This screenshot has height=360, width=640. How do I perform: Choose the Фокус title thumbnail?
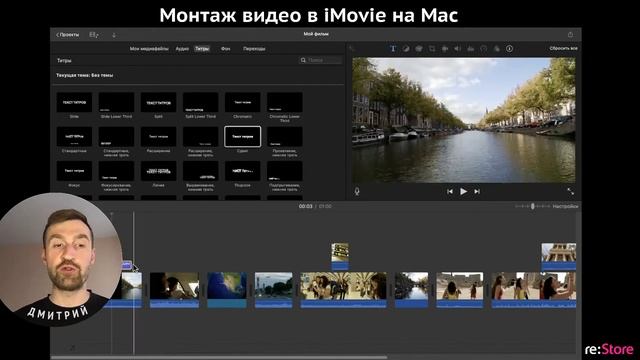point(74,171)
